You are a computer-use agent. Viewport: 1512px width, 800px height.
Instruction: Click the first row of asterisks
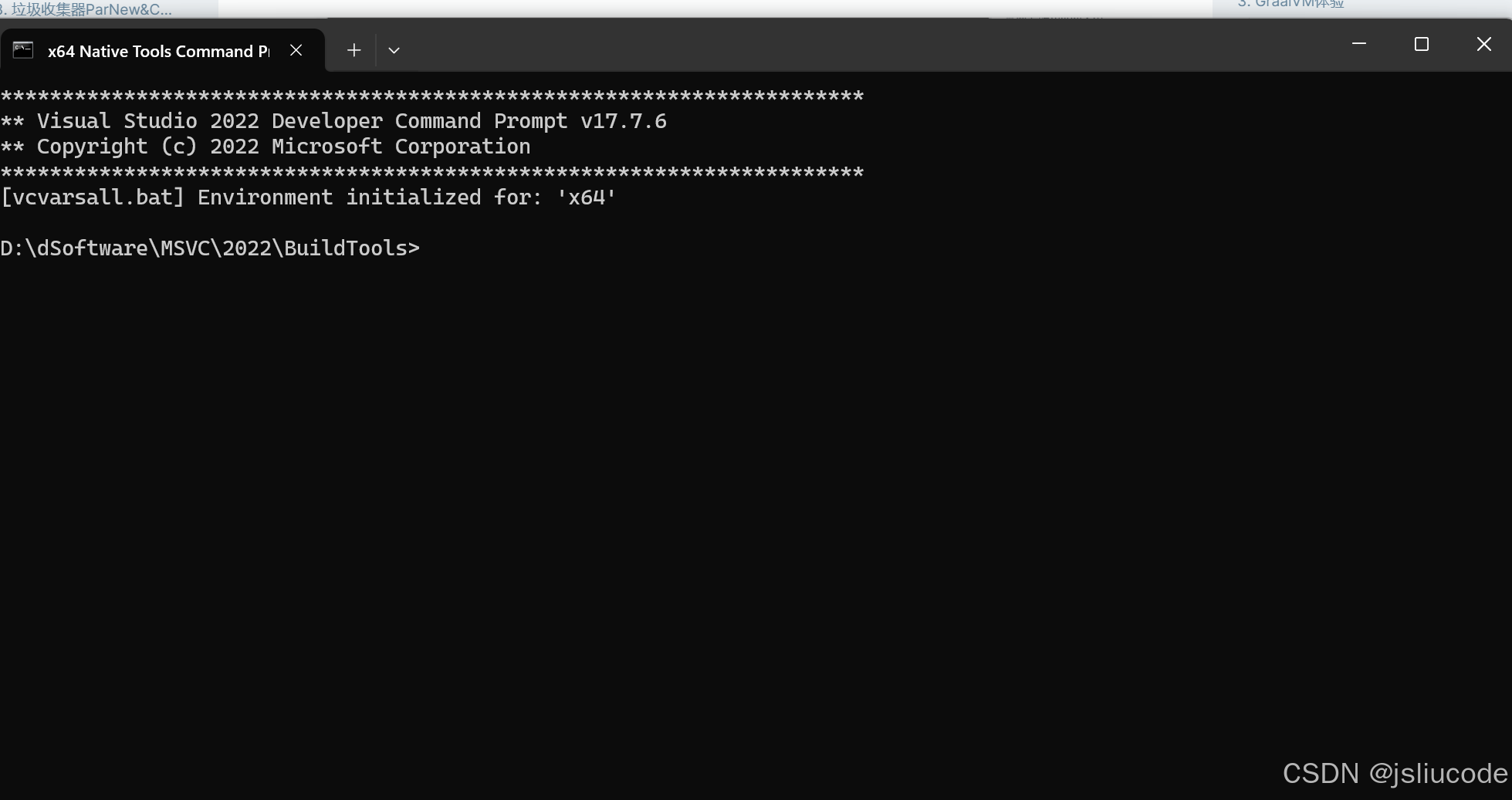pyautogui.click(x=432, y=96)
